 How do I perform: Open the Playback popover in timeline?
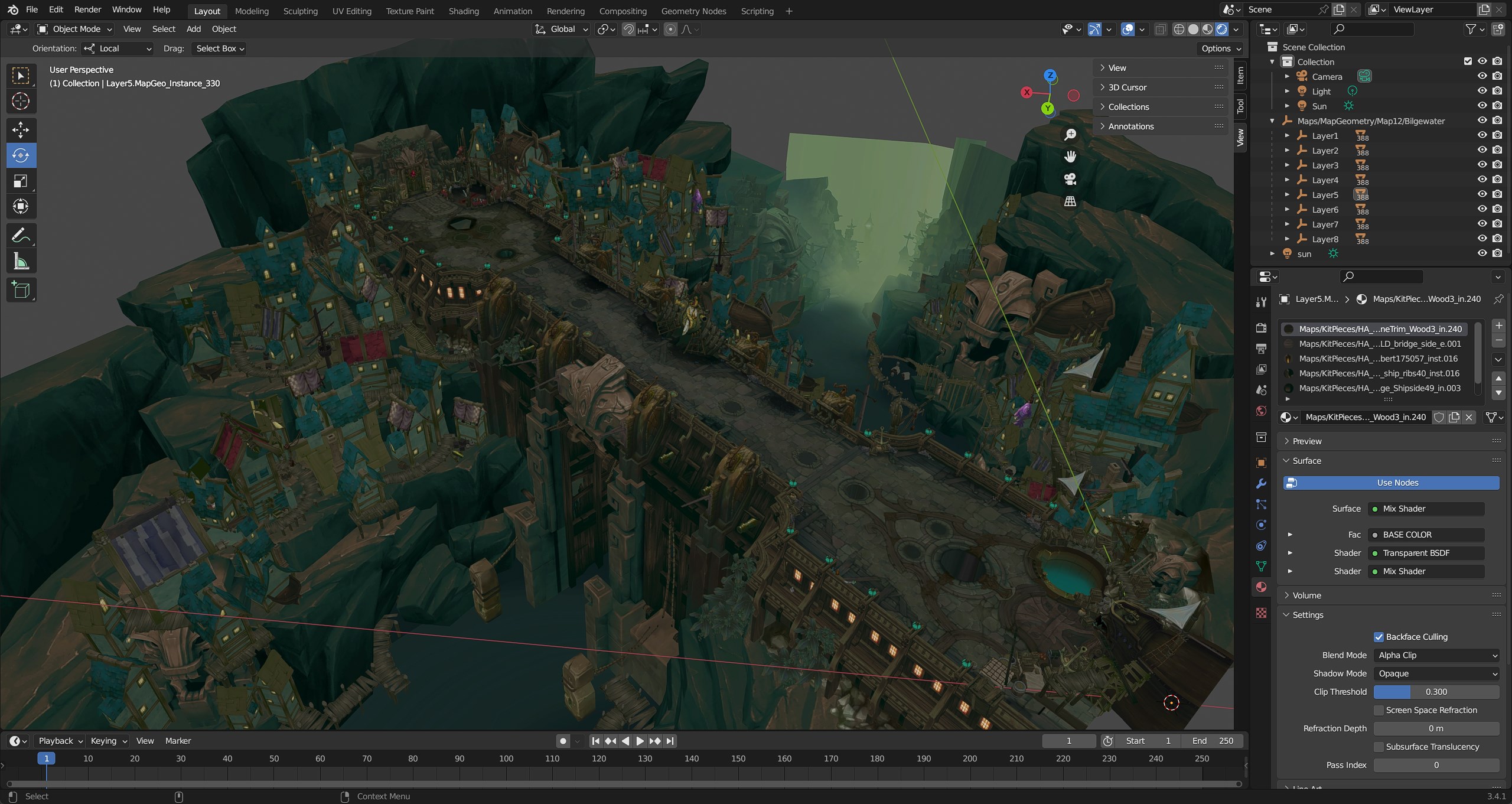coord(60,741)
